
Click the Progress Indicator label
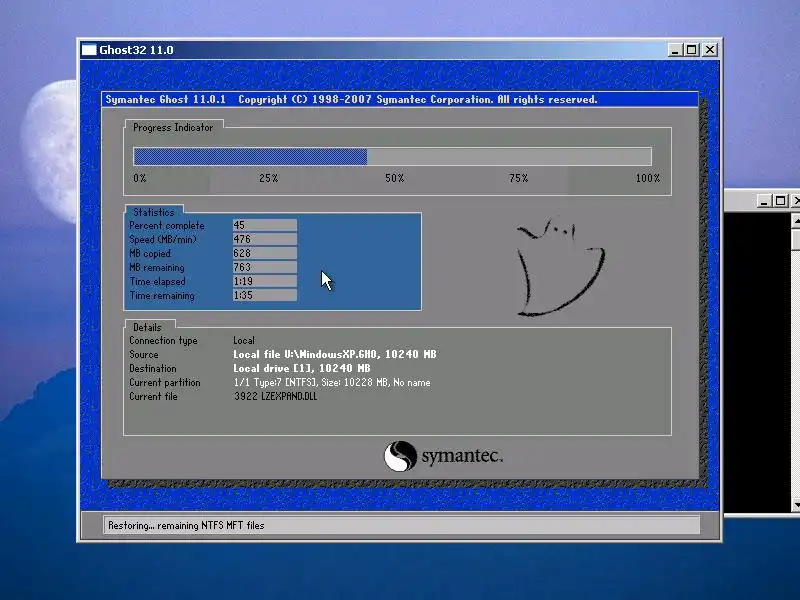(173, 128)
